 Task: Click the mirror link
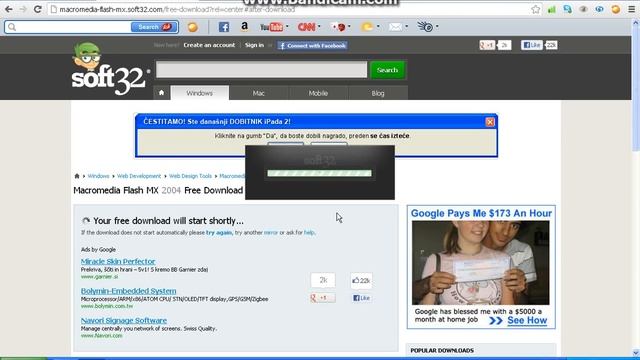pyautogui.click(x=271, y=233)
